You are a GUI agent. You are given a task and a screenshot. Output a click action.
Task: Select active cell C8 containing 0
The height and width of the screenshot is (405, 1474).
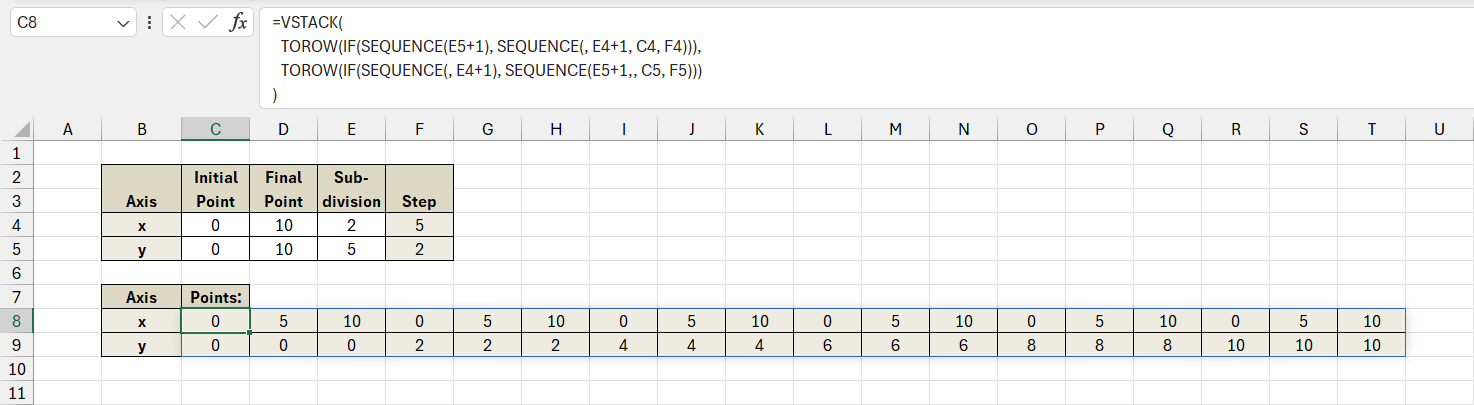coord(215,321)
